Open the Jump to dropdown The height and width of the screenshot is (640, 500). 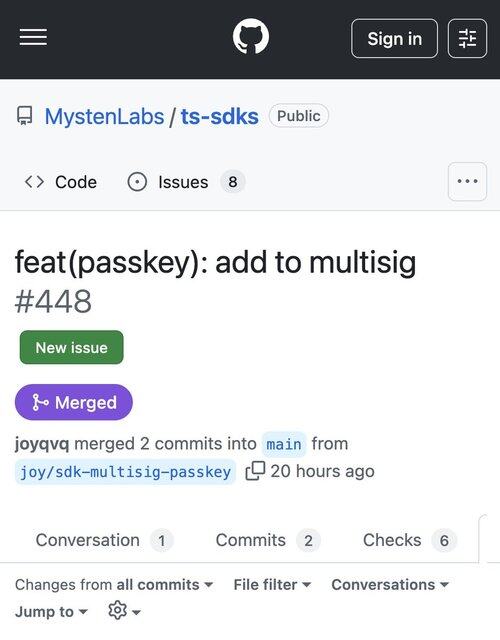click(51, 611)
